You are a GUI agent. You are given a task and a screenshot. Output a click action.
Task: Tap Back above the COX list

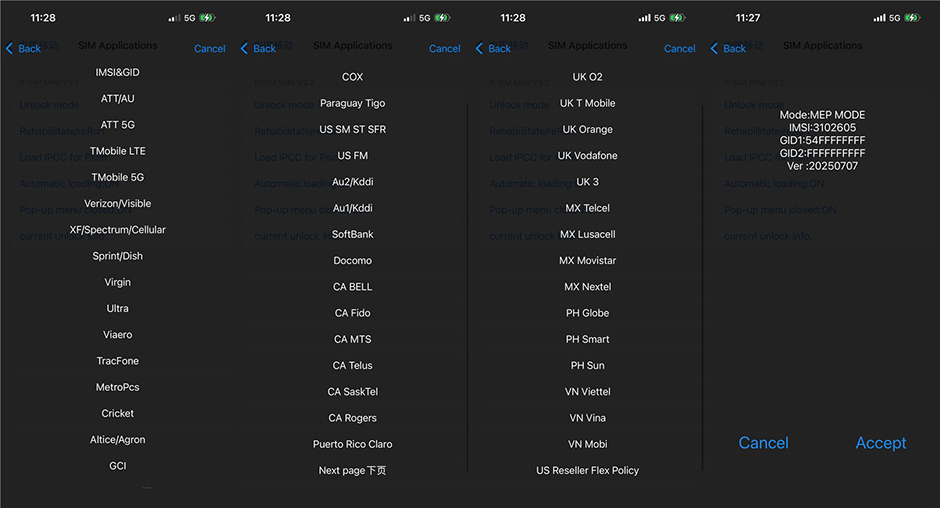(258, 49)
